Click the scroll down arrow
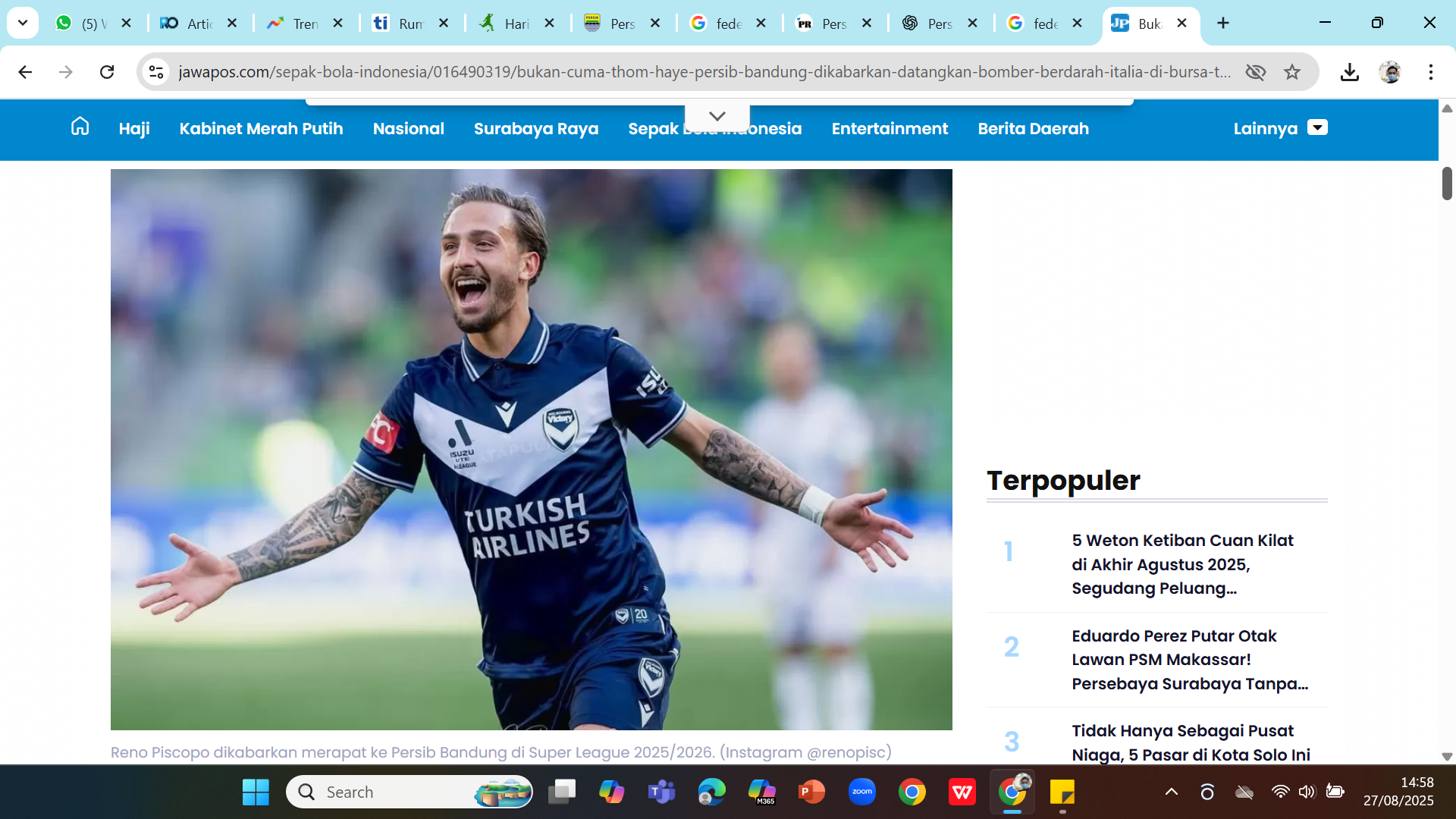Viewport: 1456px width, 819px height. 1447,756
